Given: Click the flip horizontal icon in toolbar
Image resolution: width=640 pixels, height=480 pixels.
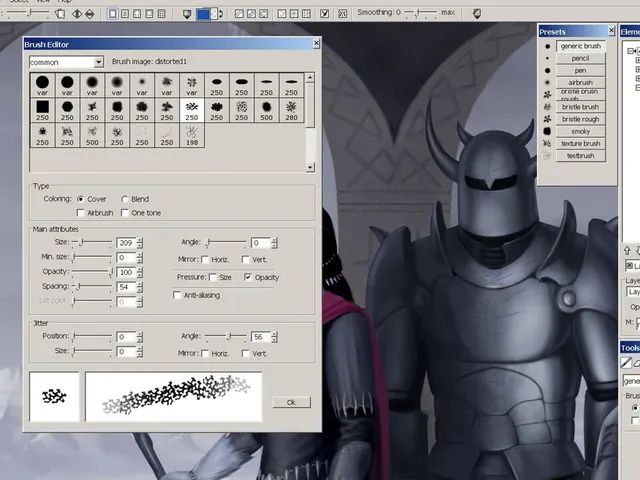Looking at the screenshot, I should point(77,14).
